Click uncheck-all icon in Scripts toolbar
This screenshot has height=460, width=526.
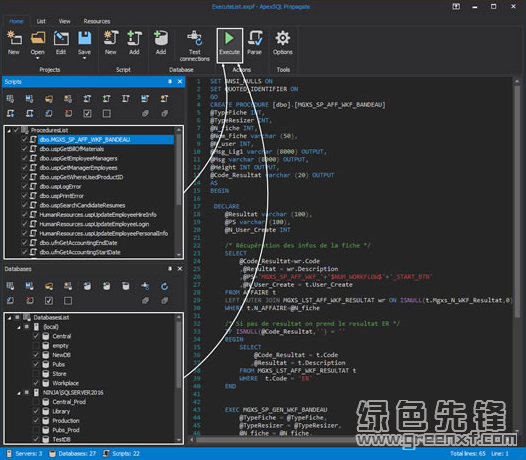[107, 113]
